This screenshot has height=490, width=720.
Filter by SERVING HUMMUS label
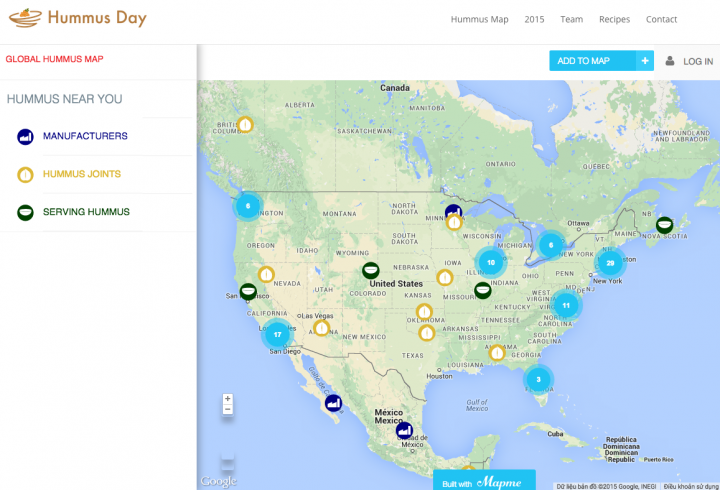[x=86, y=212]
